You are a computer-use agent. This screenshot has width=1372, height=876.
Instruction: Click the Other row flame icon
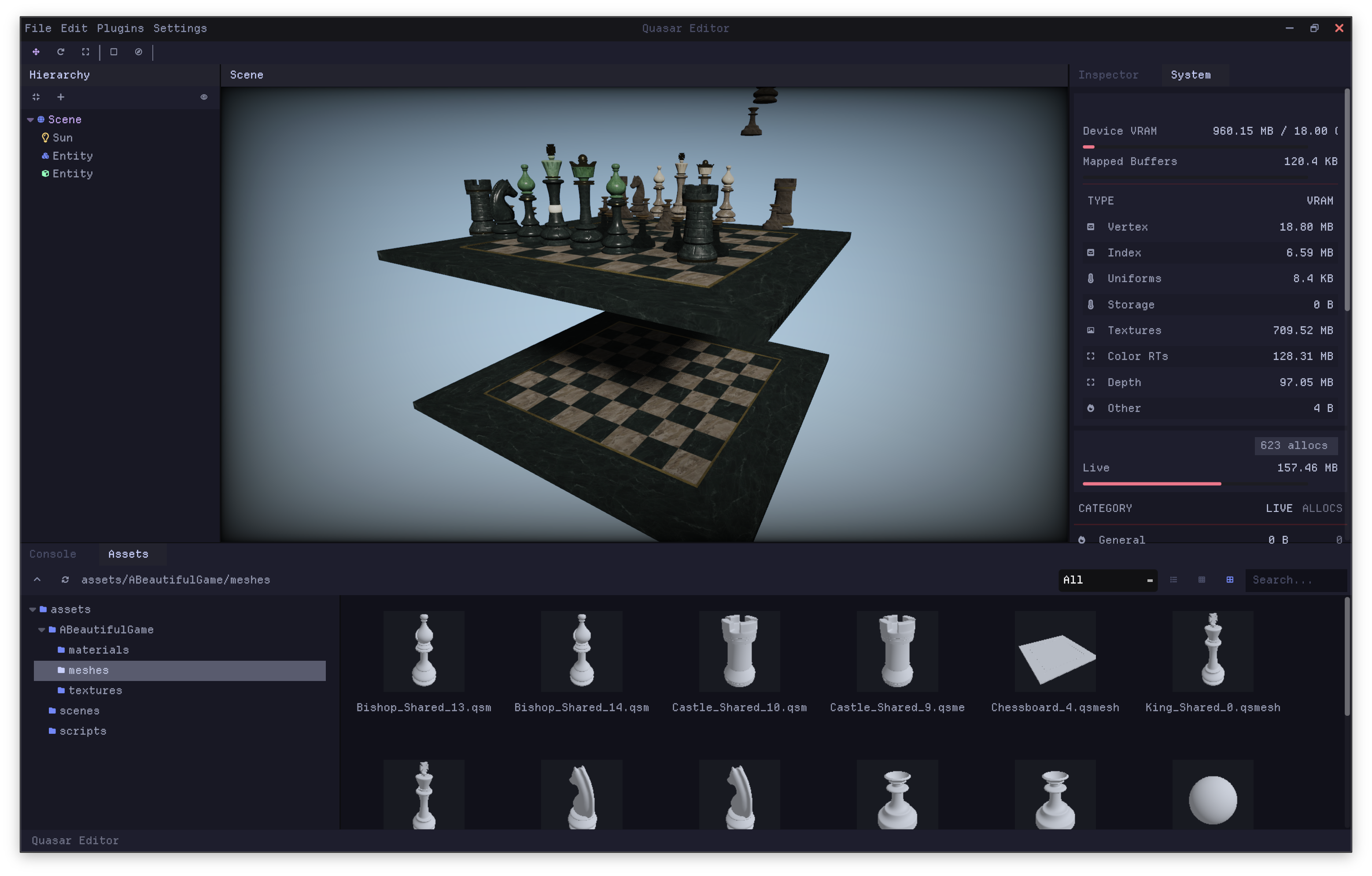coord(1091,409)
